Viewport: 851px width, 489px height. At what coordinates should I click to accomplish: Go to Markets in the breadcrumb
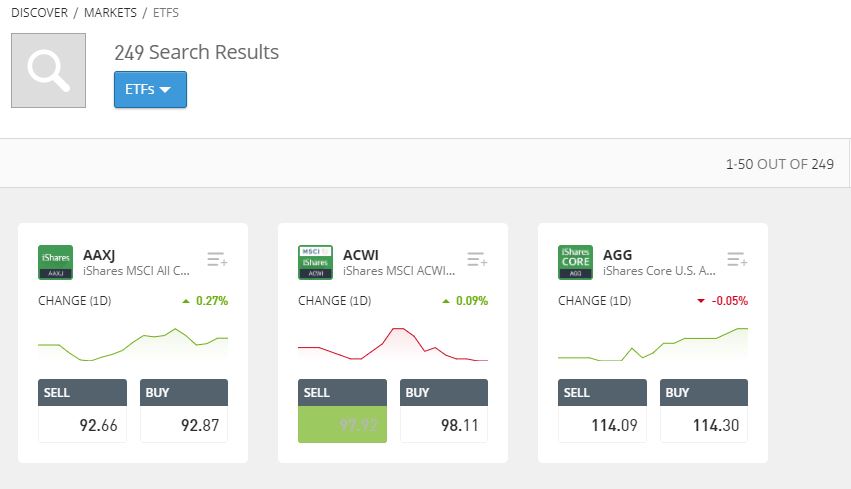point(110,12)
